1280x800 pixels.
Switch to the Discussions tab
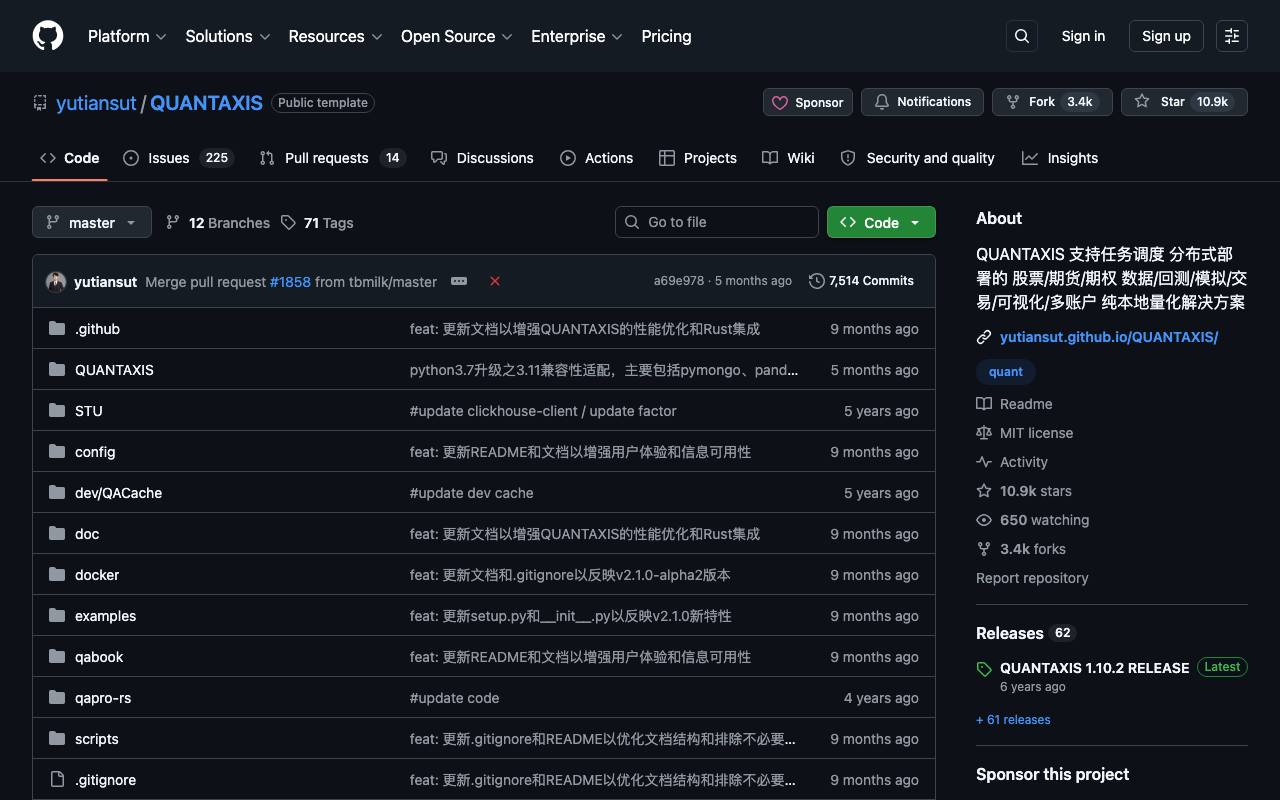point(482,158)
